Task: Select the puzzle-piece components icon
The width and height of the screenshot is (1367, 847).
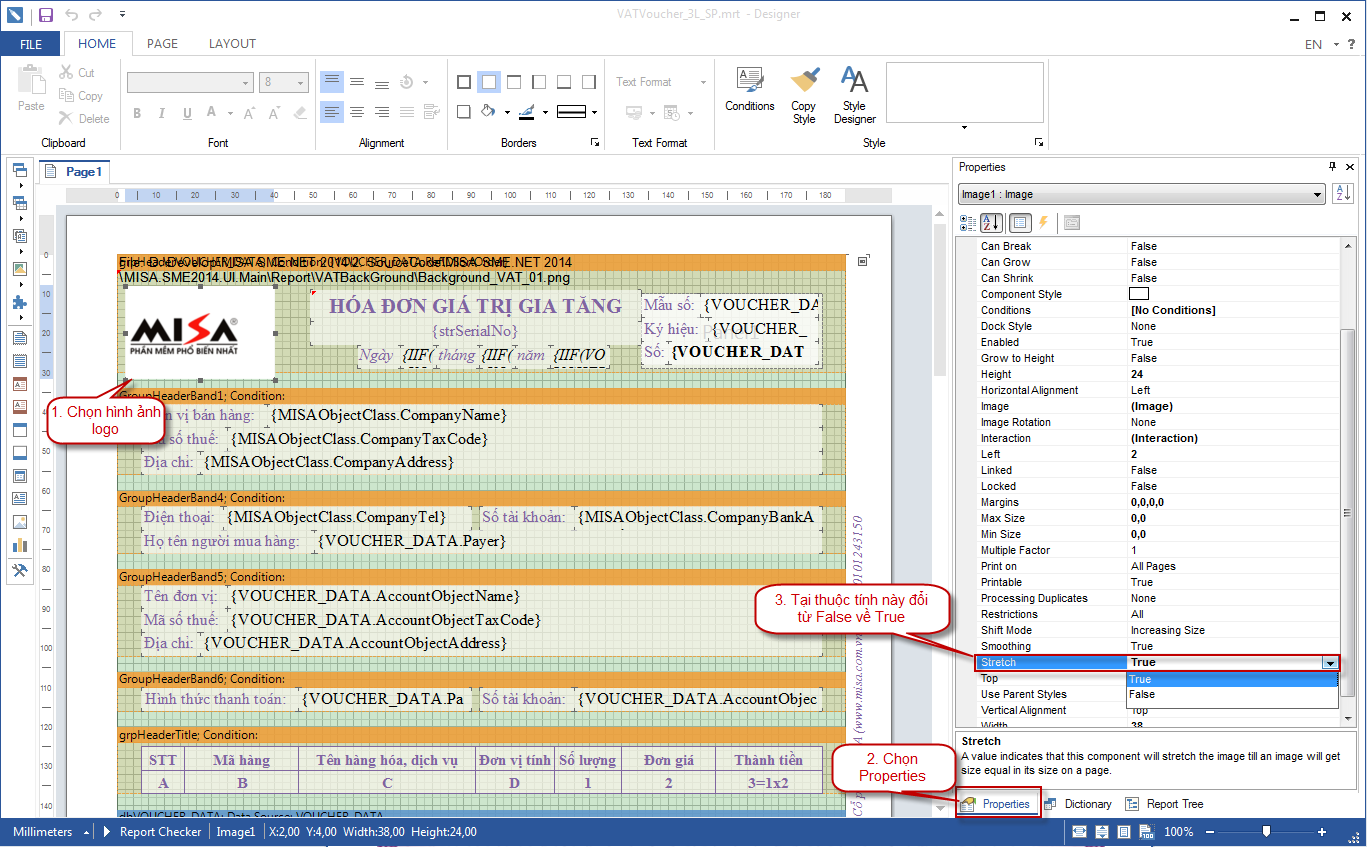Action: point(19,302)
